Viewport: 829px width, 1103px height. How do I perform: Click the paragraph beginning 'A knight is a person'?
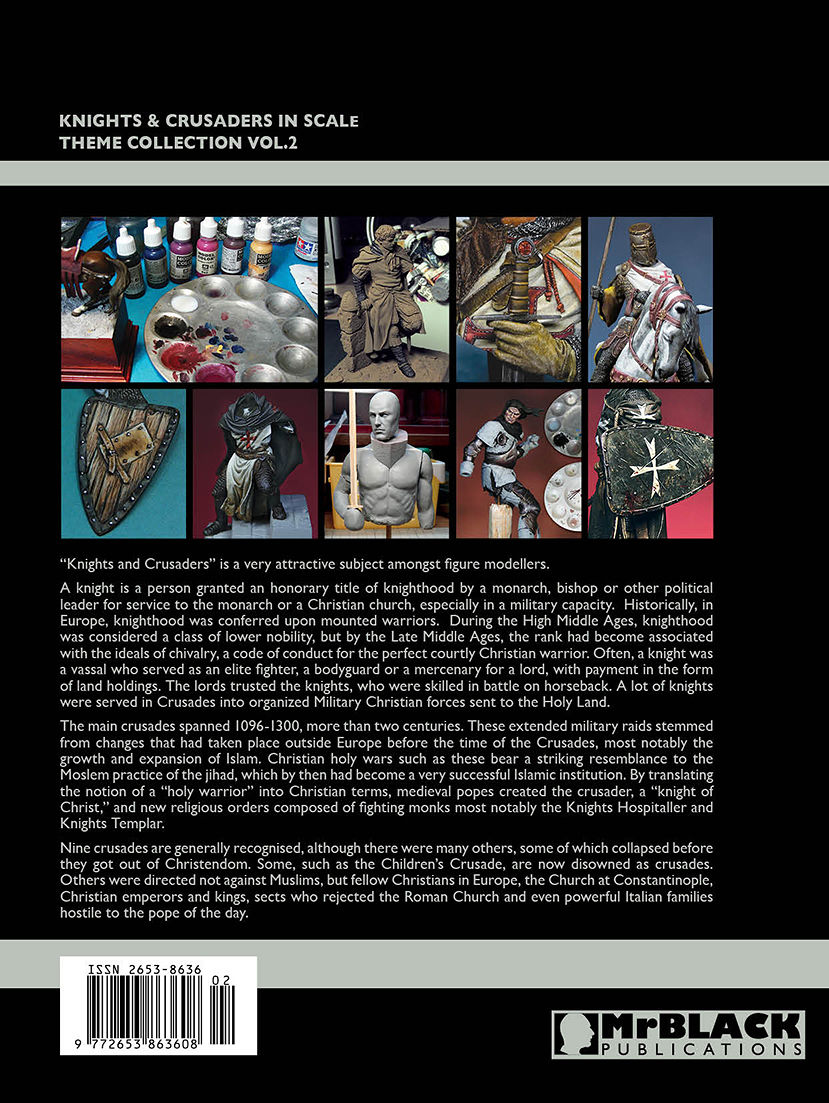(386, 645)
